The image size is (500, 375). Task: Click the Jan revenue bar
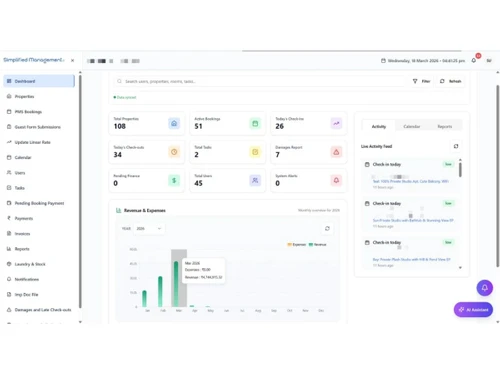tap(144, 298)
